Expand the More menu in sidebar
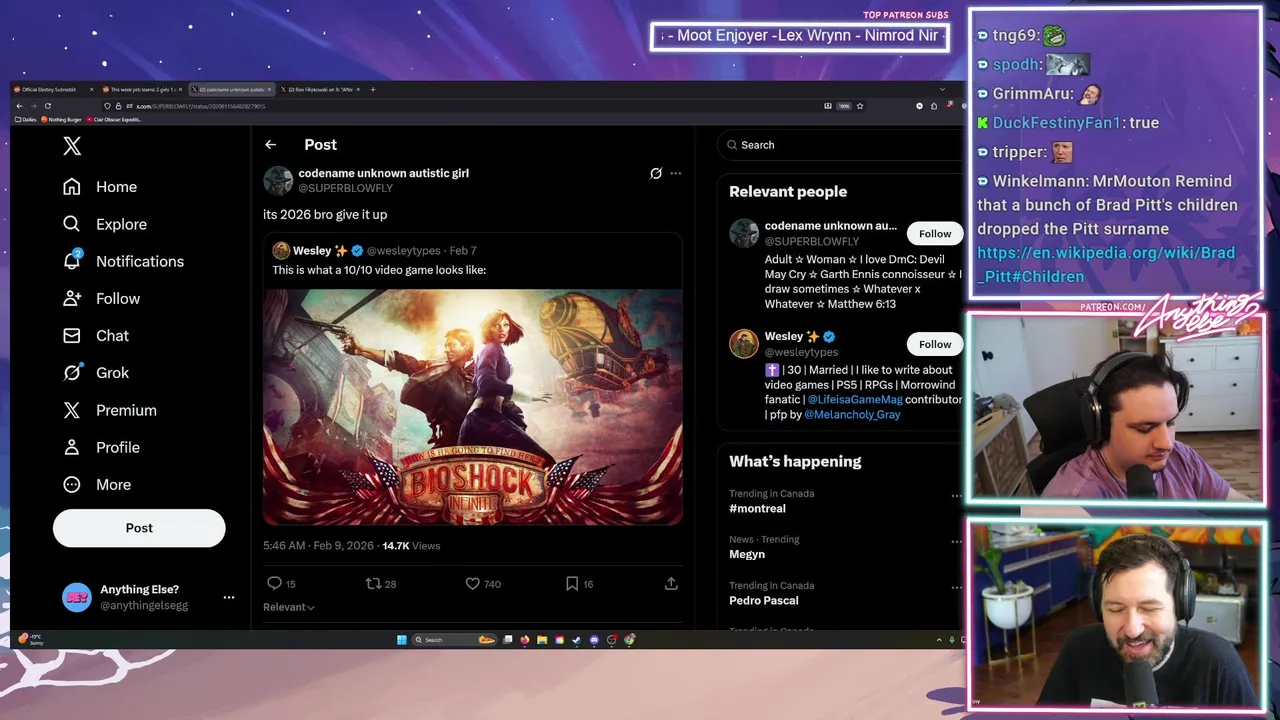This screenshot has width=1280, height=720. coord(97,484)
